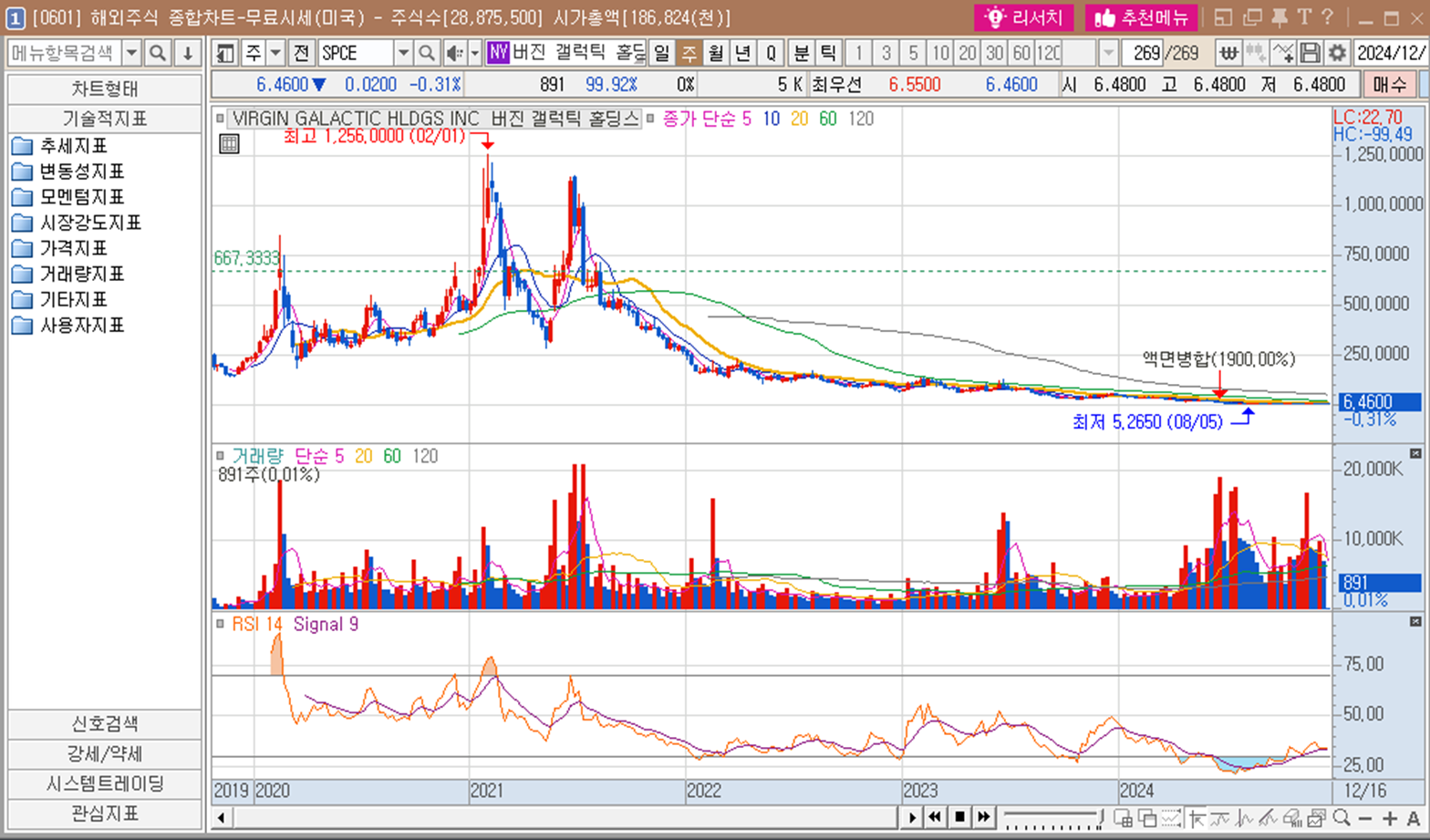The image size is (1430, 840).
Task: Click the data grid icon on chart
Action: coord(229,144)
